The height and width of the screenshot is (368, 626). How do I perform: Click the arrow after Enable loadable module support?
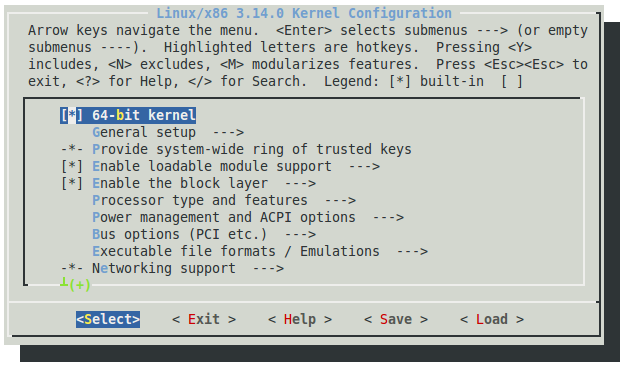click(x=364, y=166)
